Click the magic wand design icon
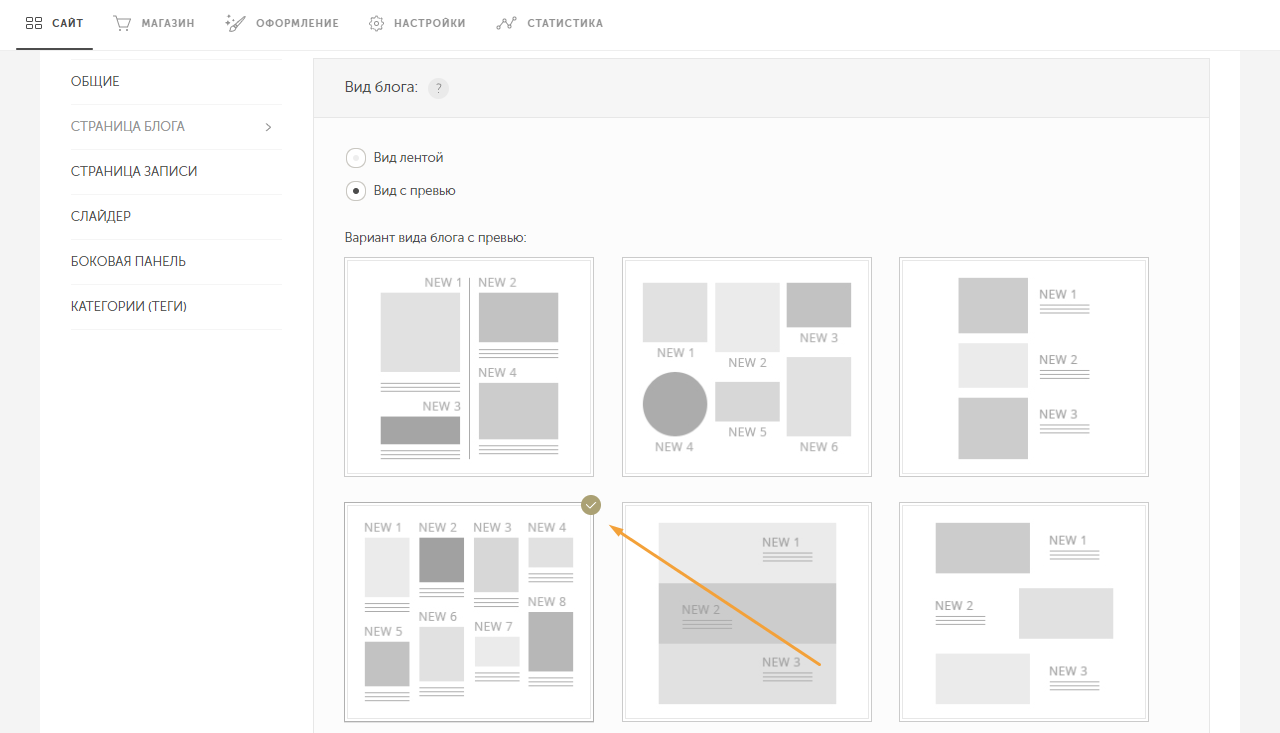 [235, 23]
